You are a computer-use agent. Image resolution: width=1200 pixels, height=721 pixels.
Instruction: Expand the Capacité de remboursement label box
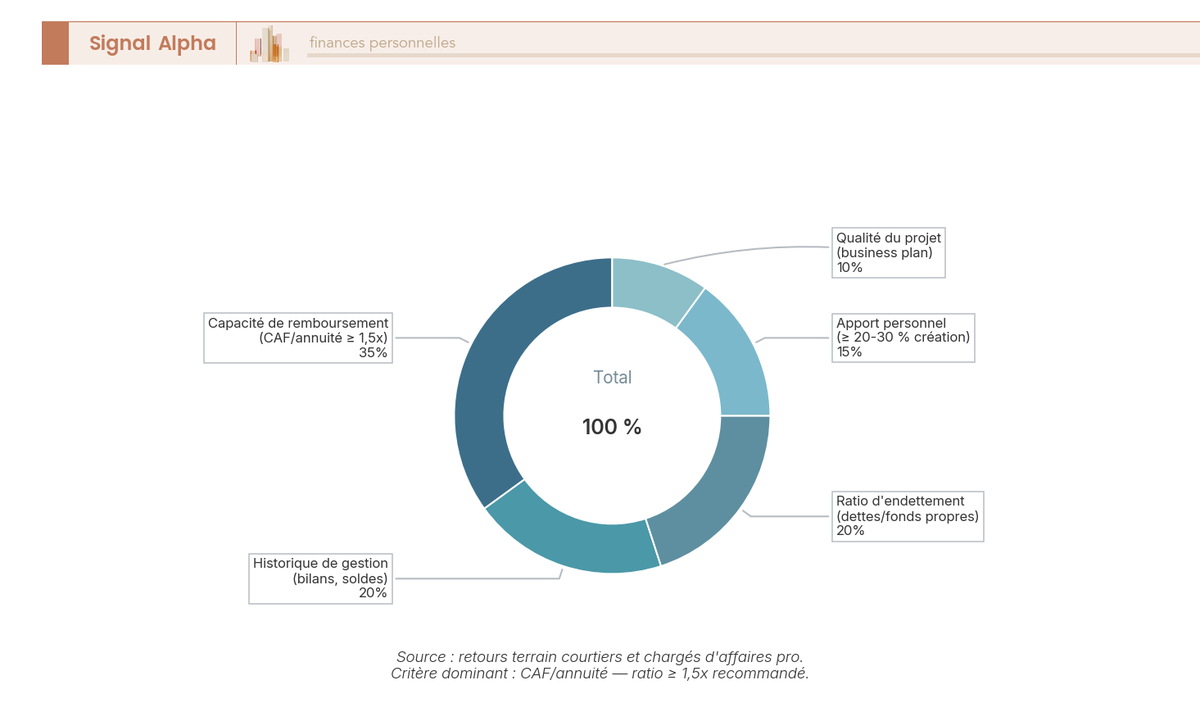click(x=297, y=337)
